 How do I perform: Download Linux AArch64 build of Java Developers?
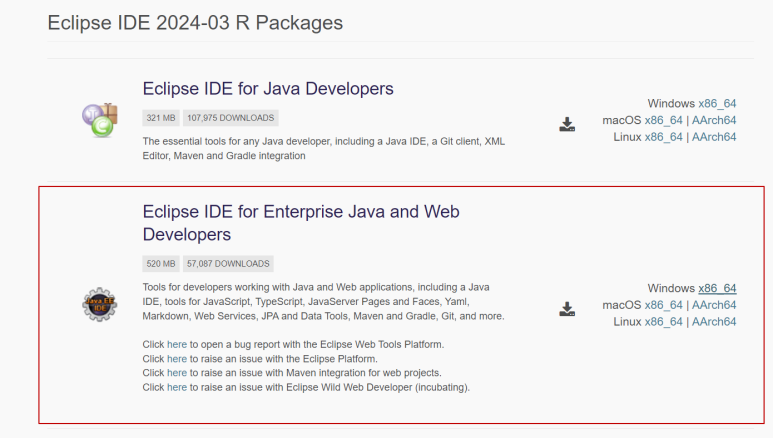(x=714, y=137)
